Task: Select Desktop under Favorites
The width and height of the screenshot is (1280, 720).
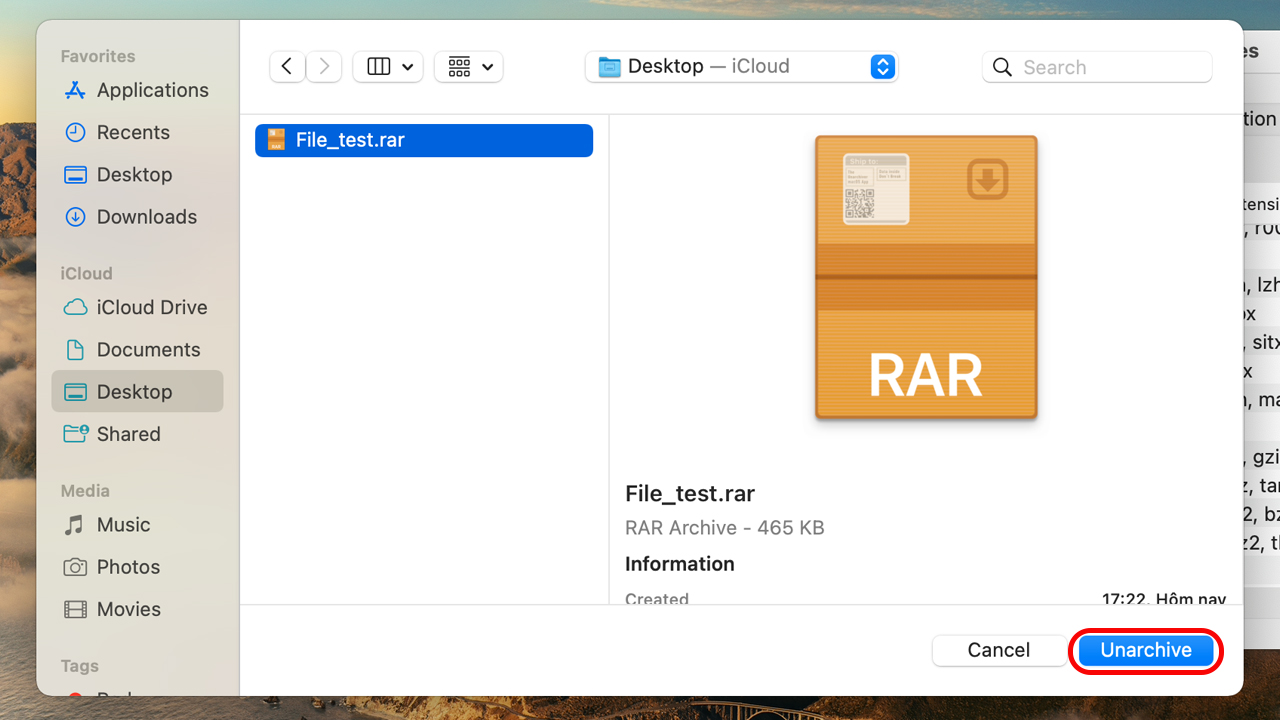Action: (137, 174)
